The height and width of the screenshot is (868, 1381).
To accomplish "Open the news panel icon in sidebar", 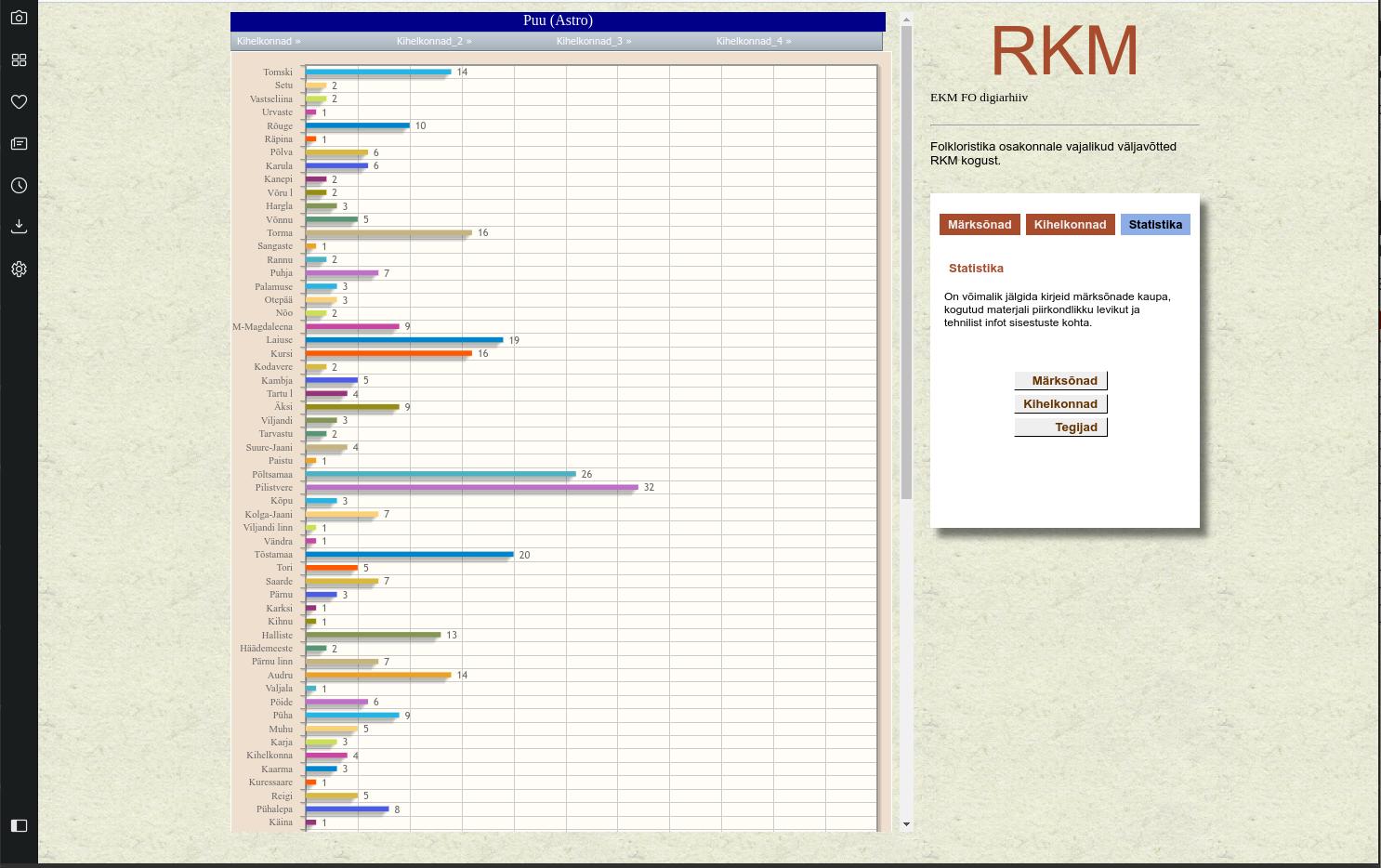I will [x=19, y=144].
